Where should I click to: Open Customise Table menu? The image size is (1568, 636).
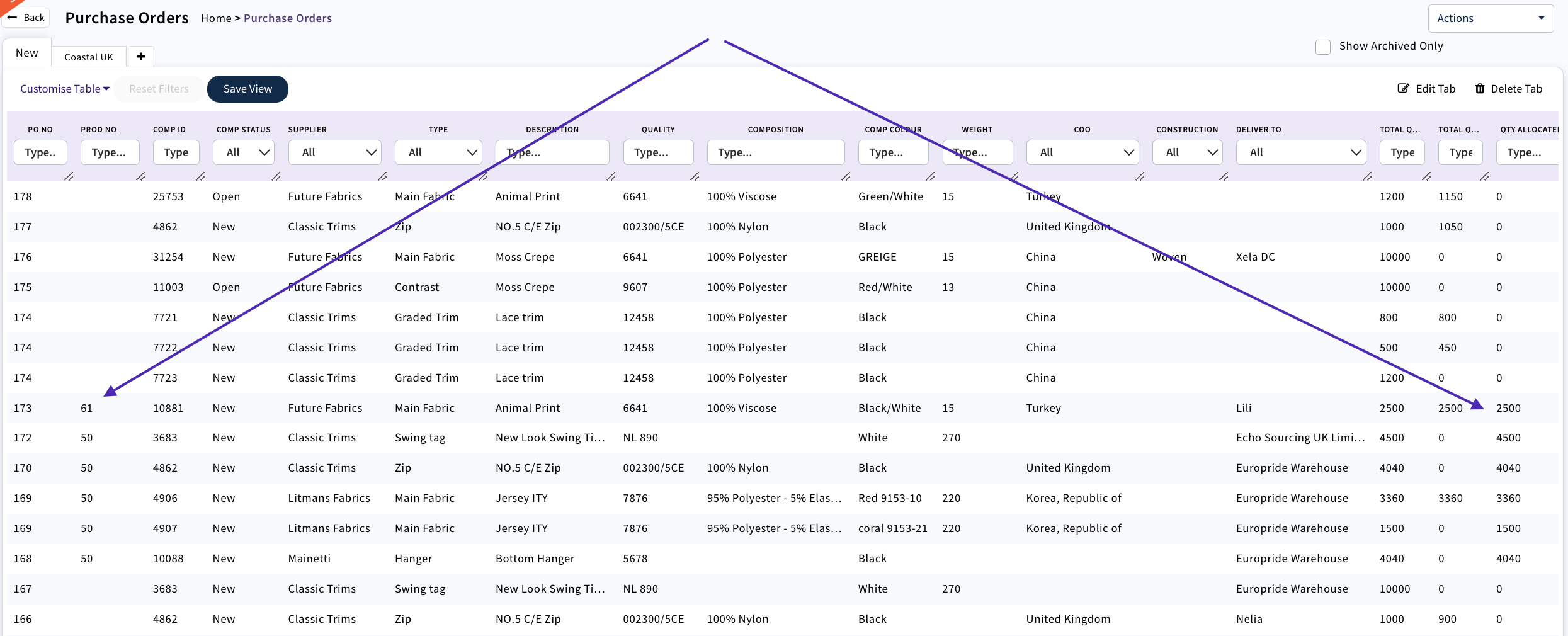[x=65, y=89]
